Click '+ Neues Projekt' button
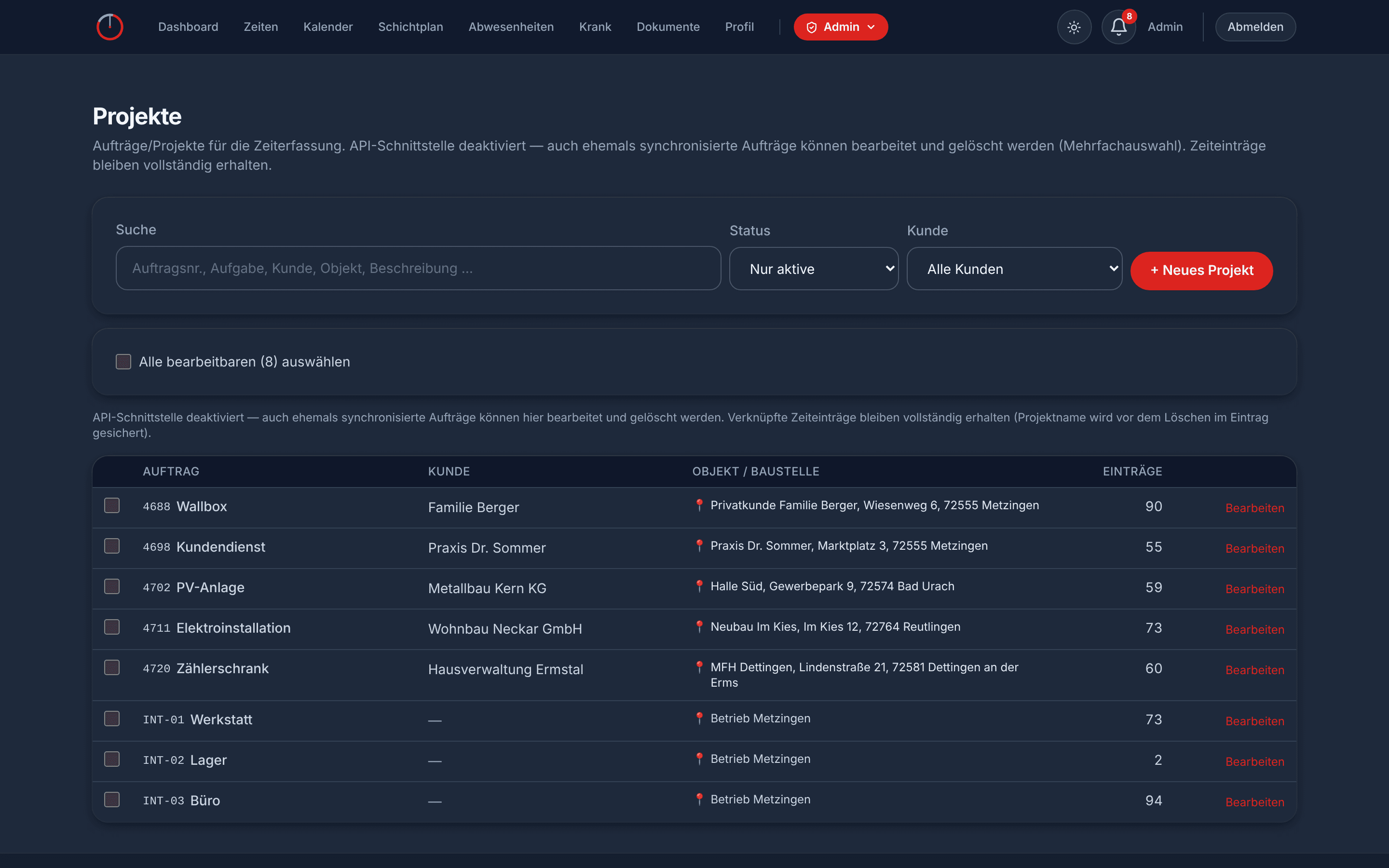 1201,271
